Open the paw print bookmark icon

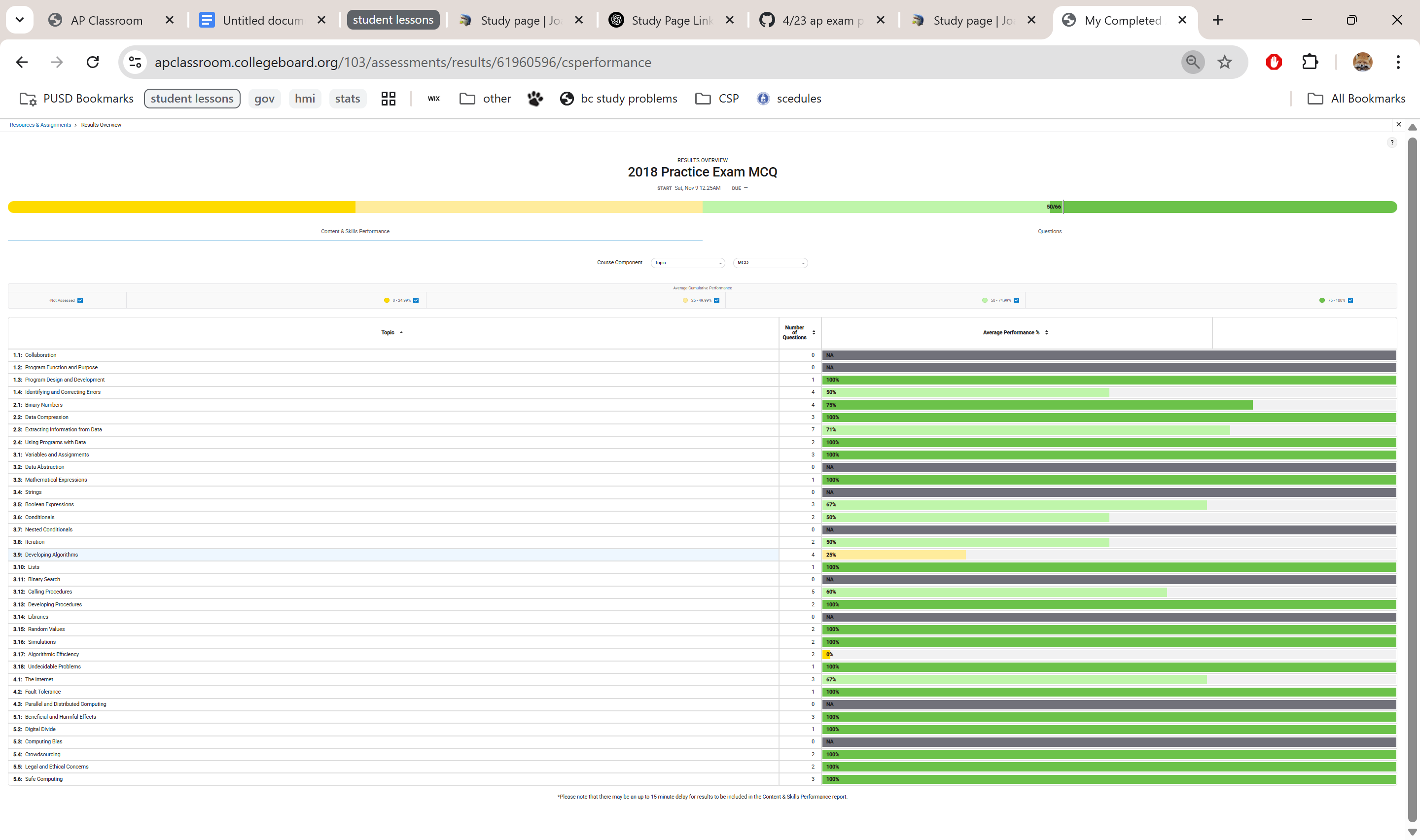pos(535,99)
